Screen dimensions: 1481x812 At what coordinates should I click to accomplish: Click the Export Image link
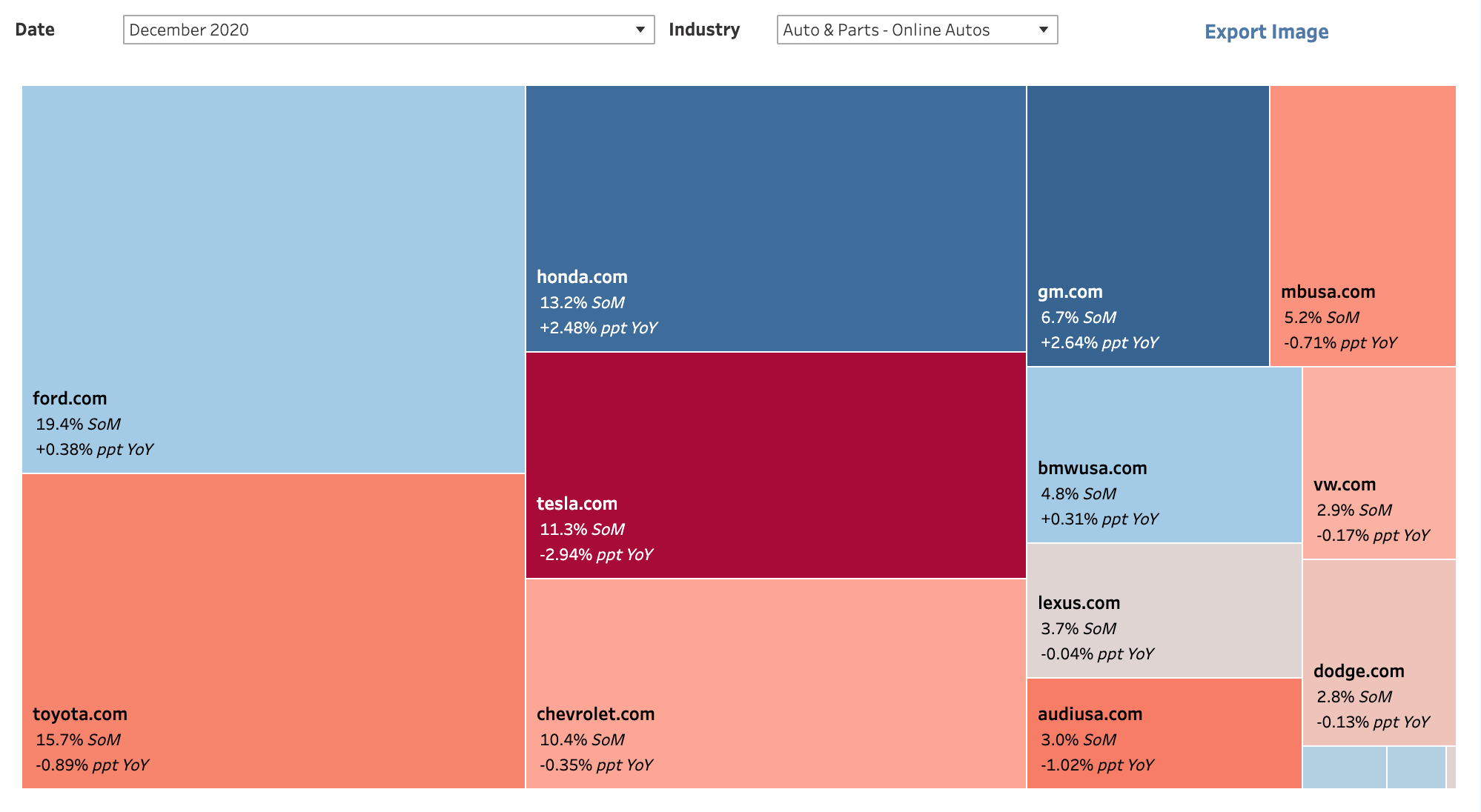pos(1266,31)
